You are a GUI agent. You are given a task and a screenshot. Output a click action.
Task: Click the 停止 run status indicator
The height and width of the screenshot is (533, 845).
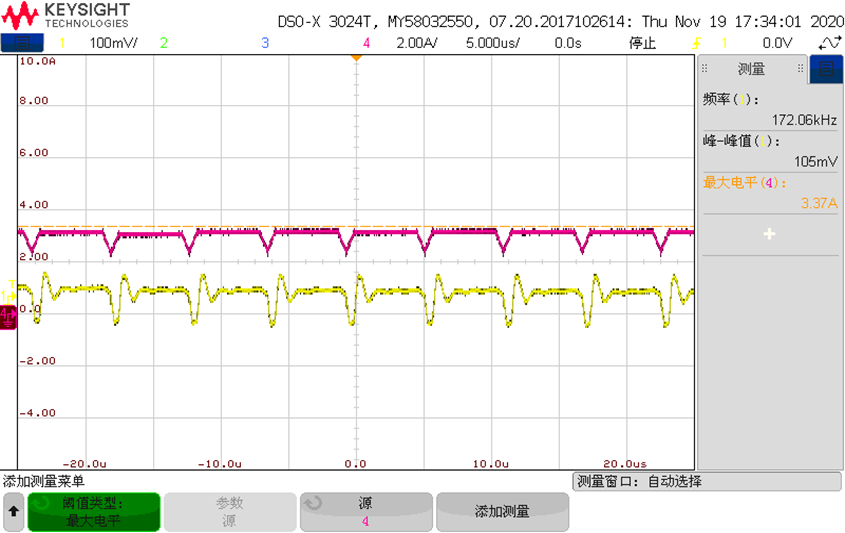click(x=642, y=43)
